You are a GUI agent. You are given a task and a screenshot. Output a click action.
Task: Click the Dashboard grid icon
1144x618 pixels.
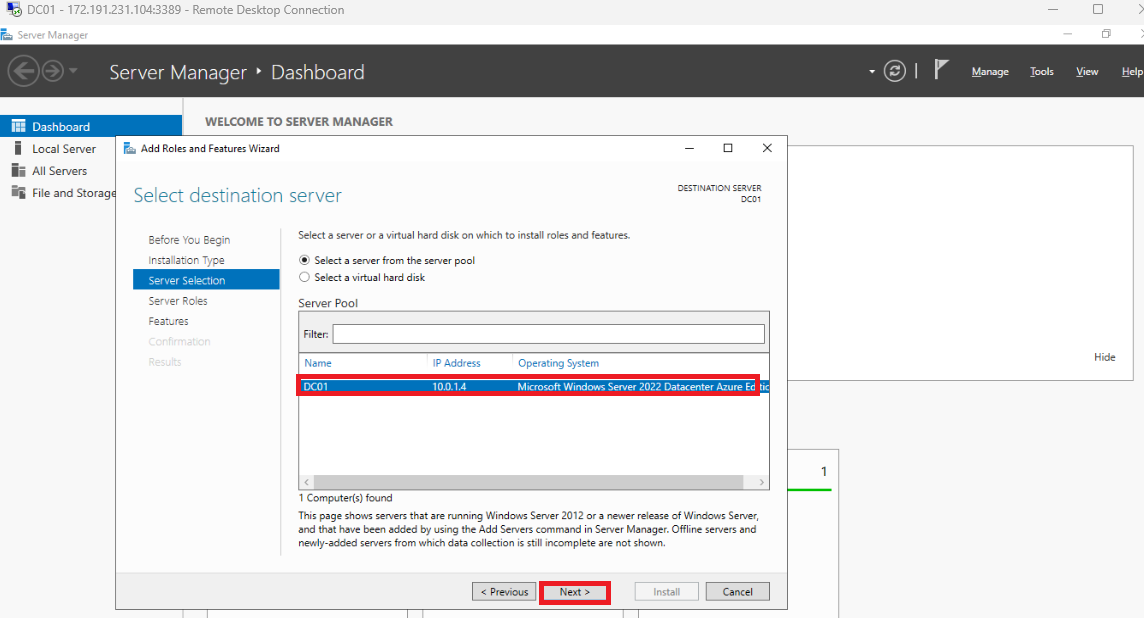(18, 126)
